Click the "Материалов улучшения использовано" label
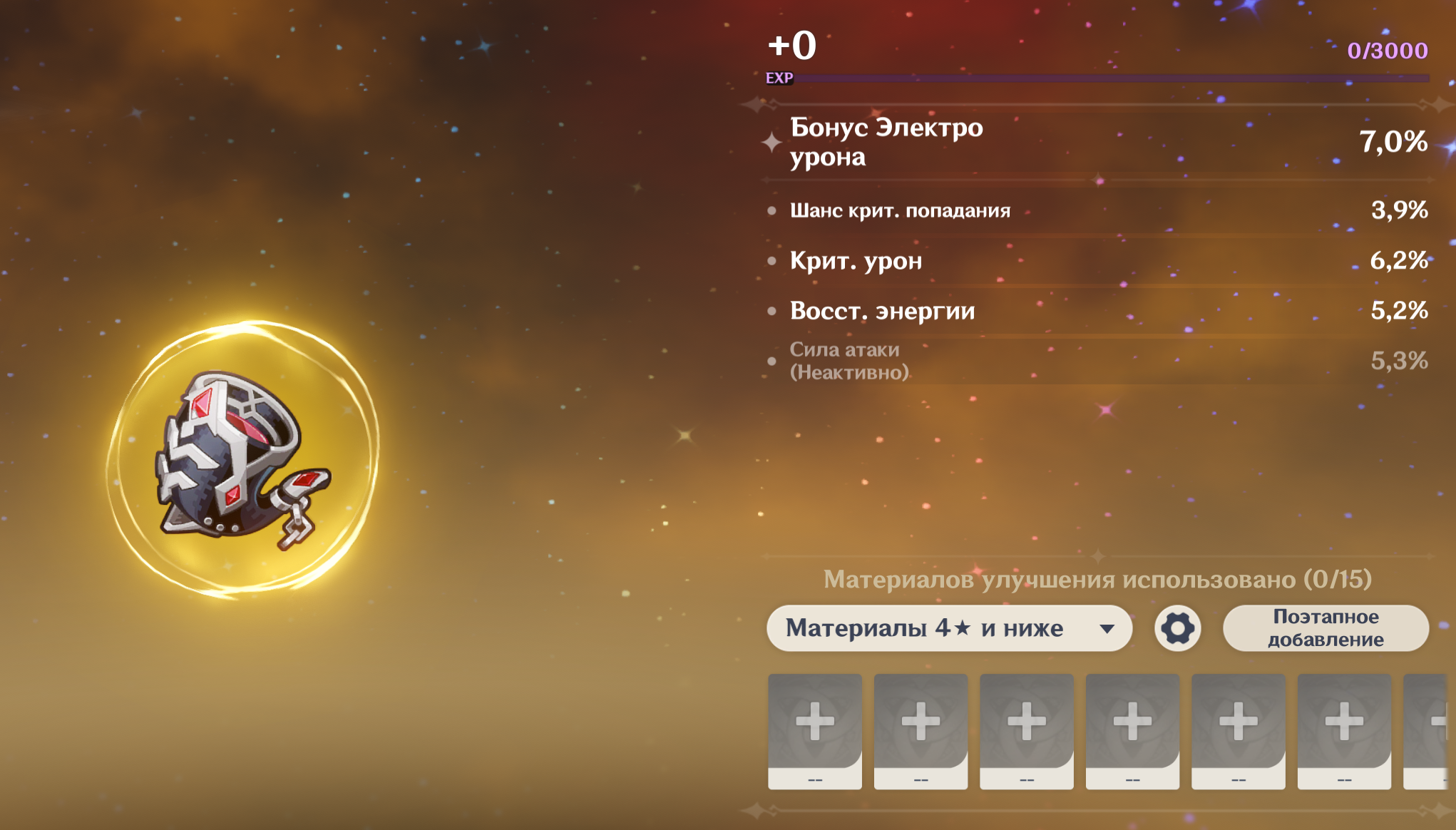Viewport: 1456px width, 830px height. tap(1097, 579)
